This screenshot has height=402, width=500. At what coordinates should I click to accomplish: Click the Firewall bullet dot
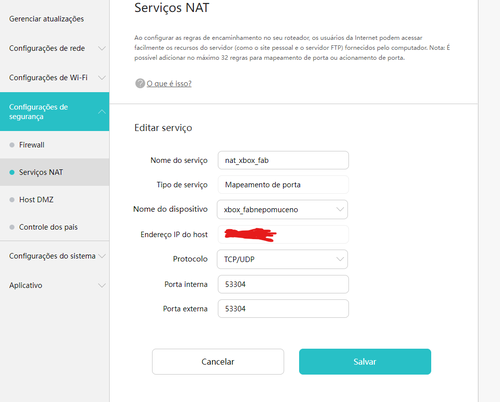click(12, 145)
